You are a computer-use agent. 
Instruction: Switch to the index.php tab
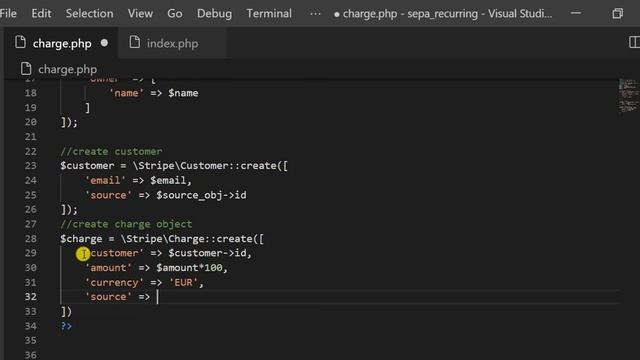point(172,43)
